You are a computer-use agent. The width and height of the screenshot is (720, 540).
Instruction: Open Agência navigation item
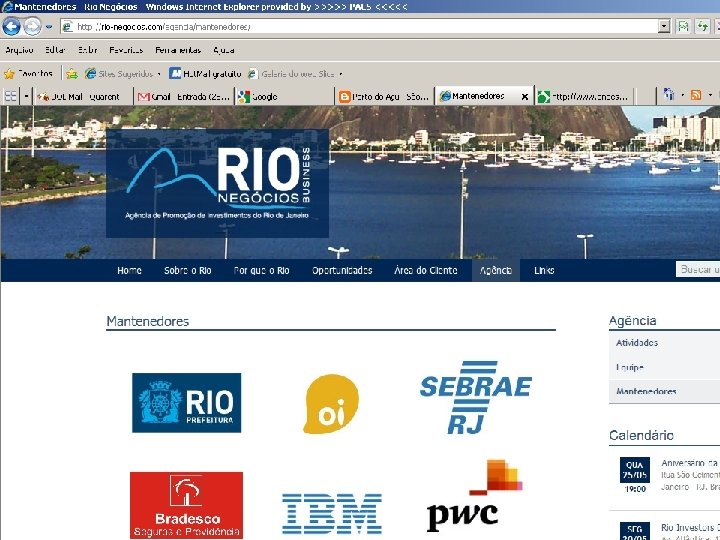tap(495, 270)
